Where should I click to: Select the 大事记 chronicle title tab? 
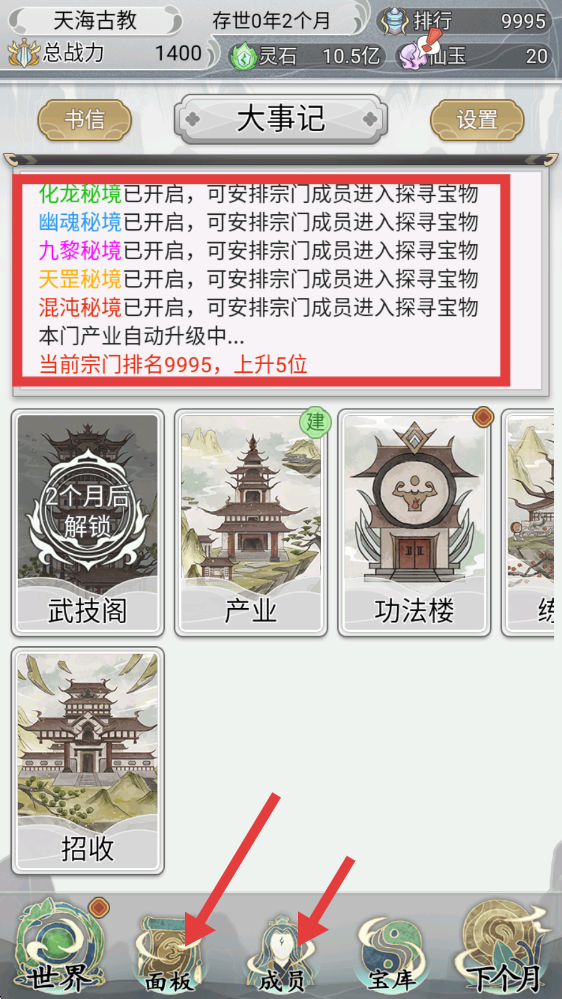[281, 119]
